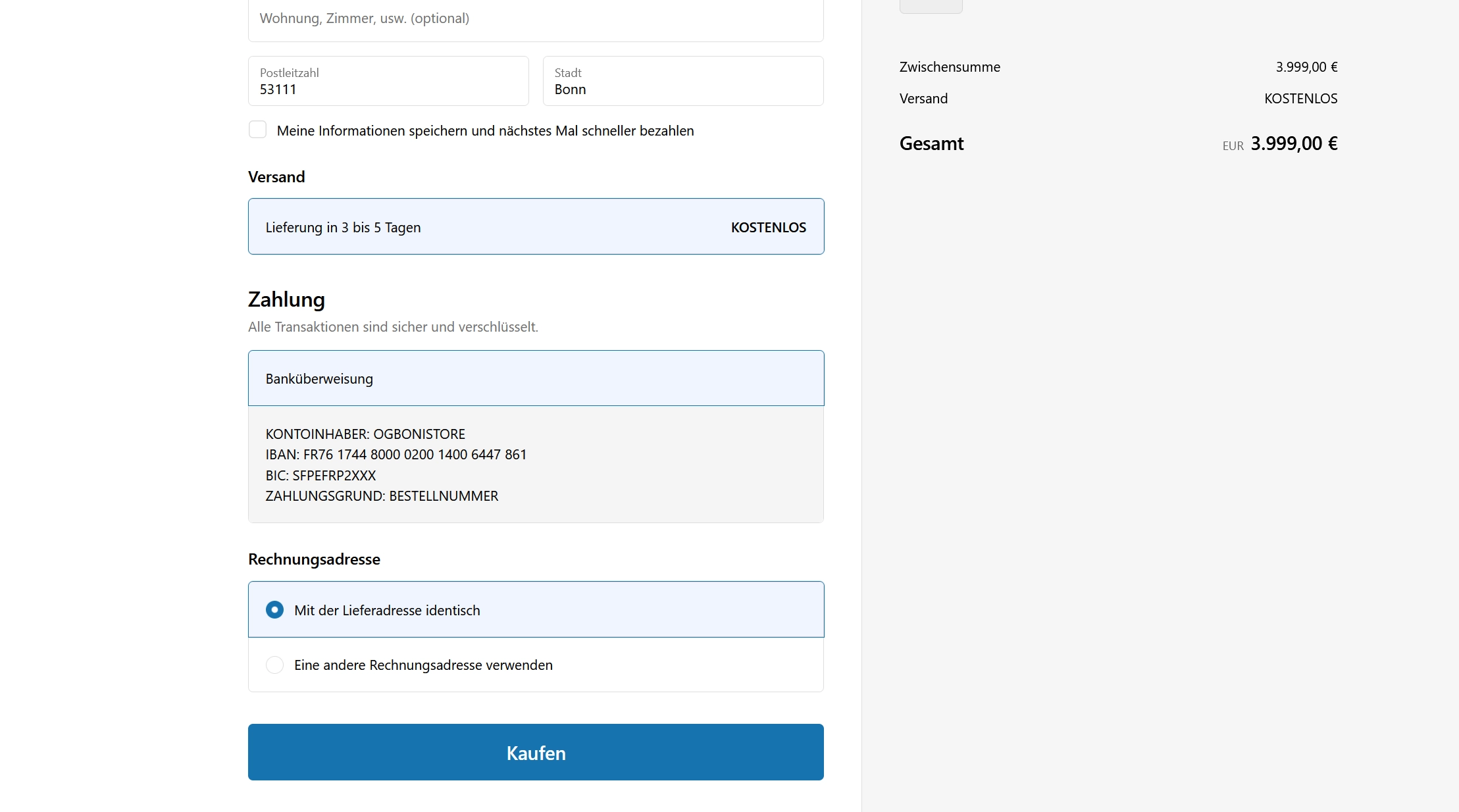Click the Rechnungsadresse section heading

(x=314, y=559)
